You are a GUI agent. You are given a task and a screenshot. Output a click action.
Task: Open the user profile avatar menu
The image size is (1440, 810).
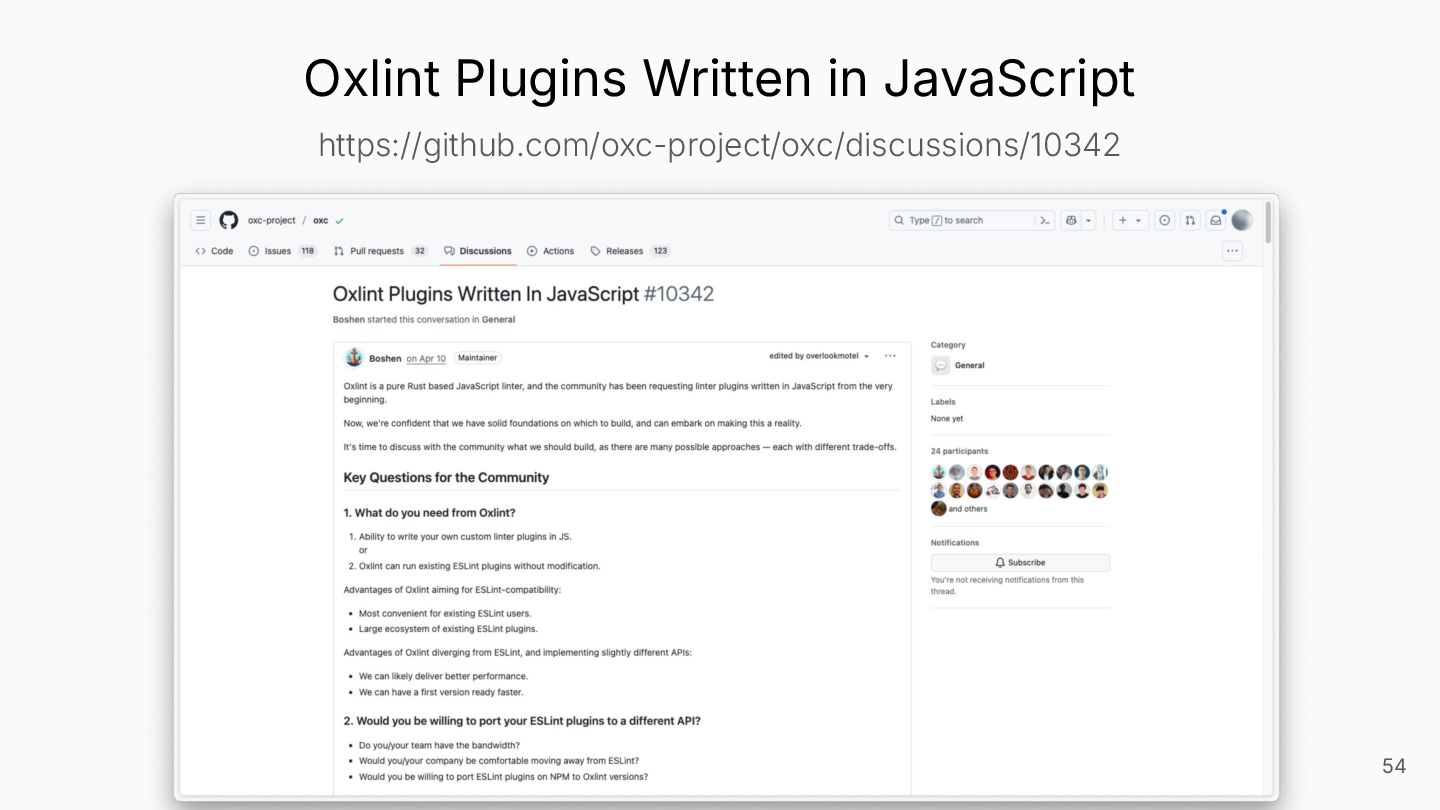[x=1242, y=220]
